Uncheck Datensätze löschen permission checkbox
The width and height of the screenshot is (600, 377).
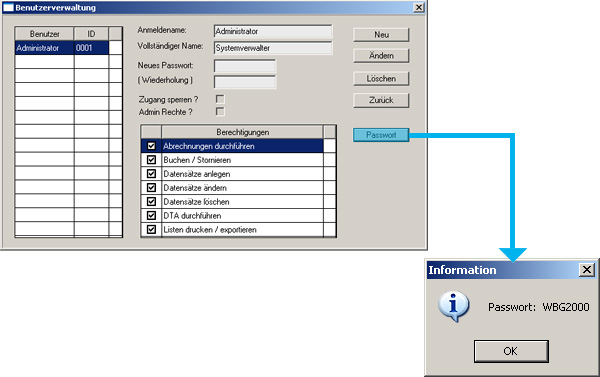152,201
